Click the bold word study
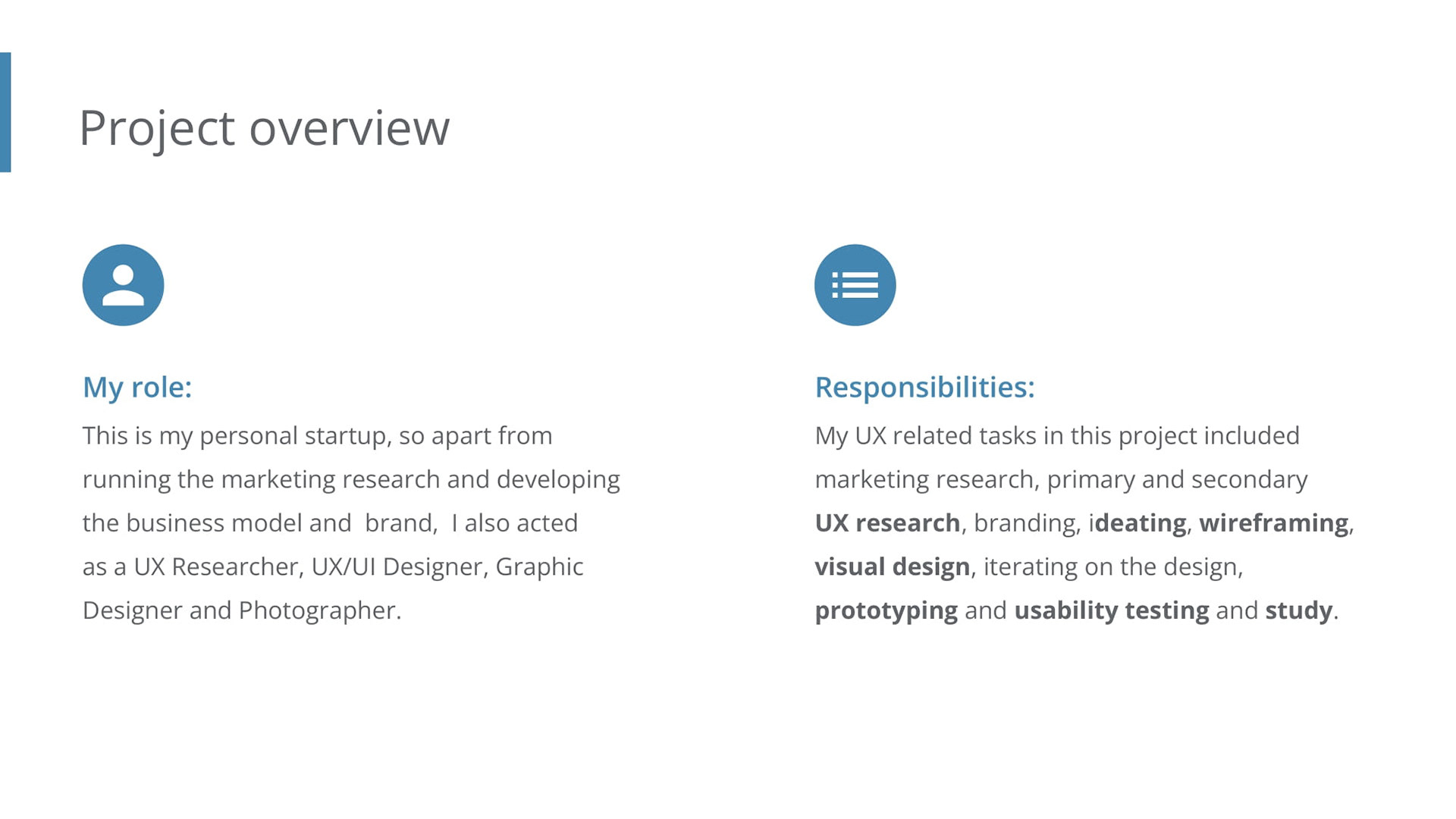Image resolution: width=1456 pixels, height=819 pixels. coord(1298,610)
